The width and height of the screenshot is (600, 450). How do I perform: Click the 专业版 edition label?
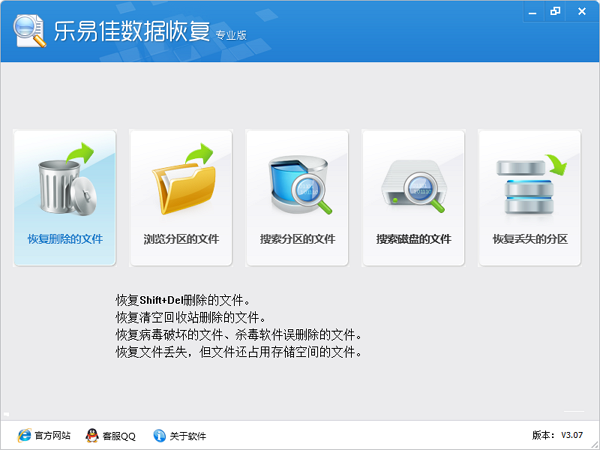231,35
